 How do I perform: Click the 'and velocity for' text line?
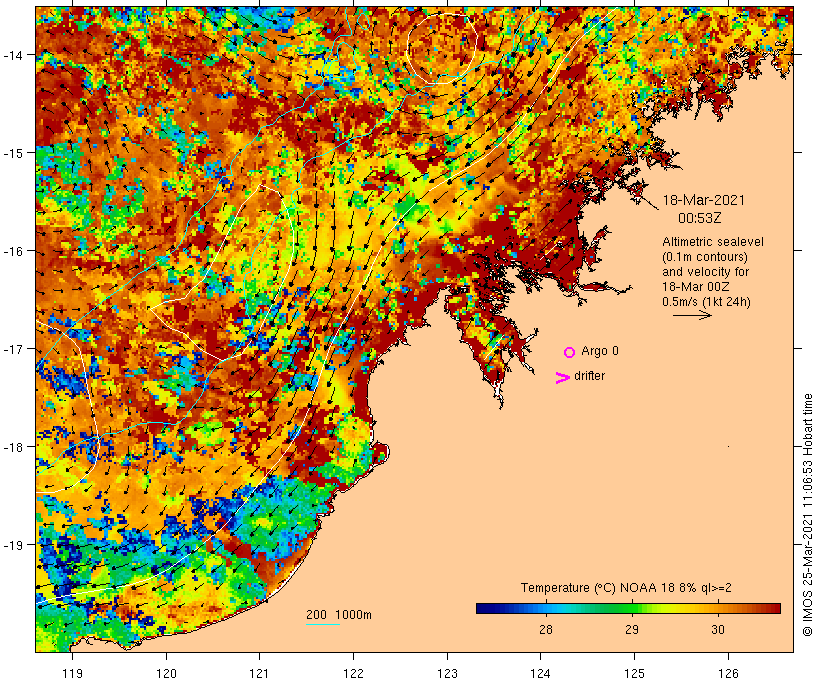[x=705, y=272]
